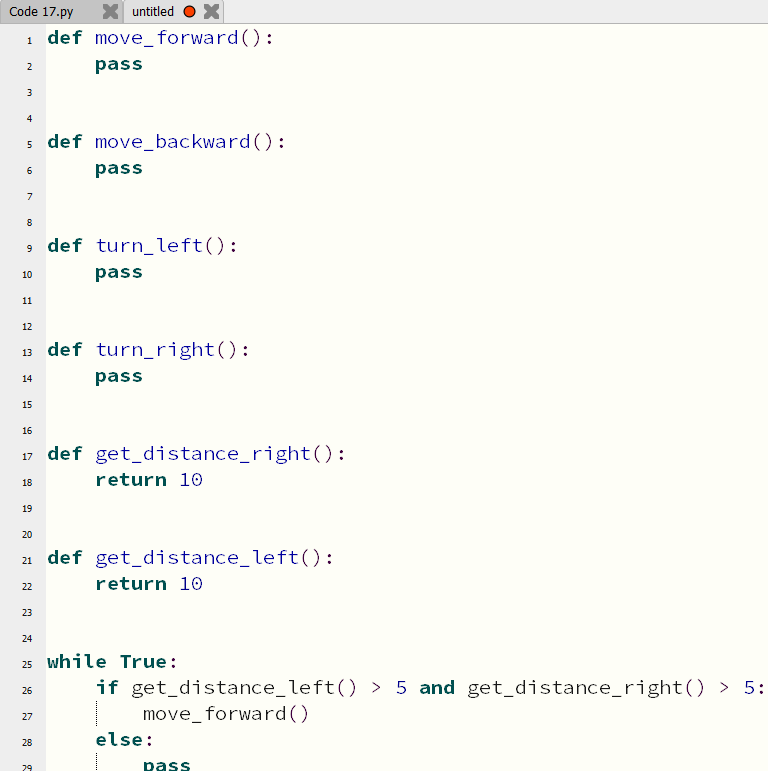
Task: Click line number 13 in gutter
Action: click(27, 353)
